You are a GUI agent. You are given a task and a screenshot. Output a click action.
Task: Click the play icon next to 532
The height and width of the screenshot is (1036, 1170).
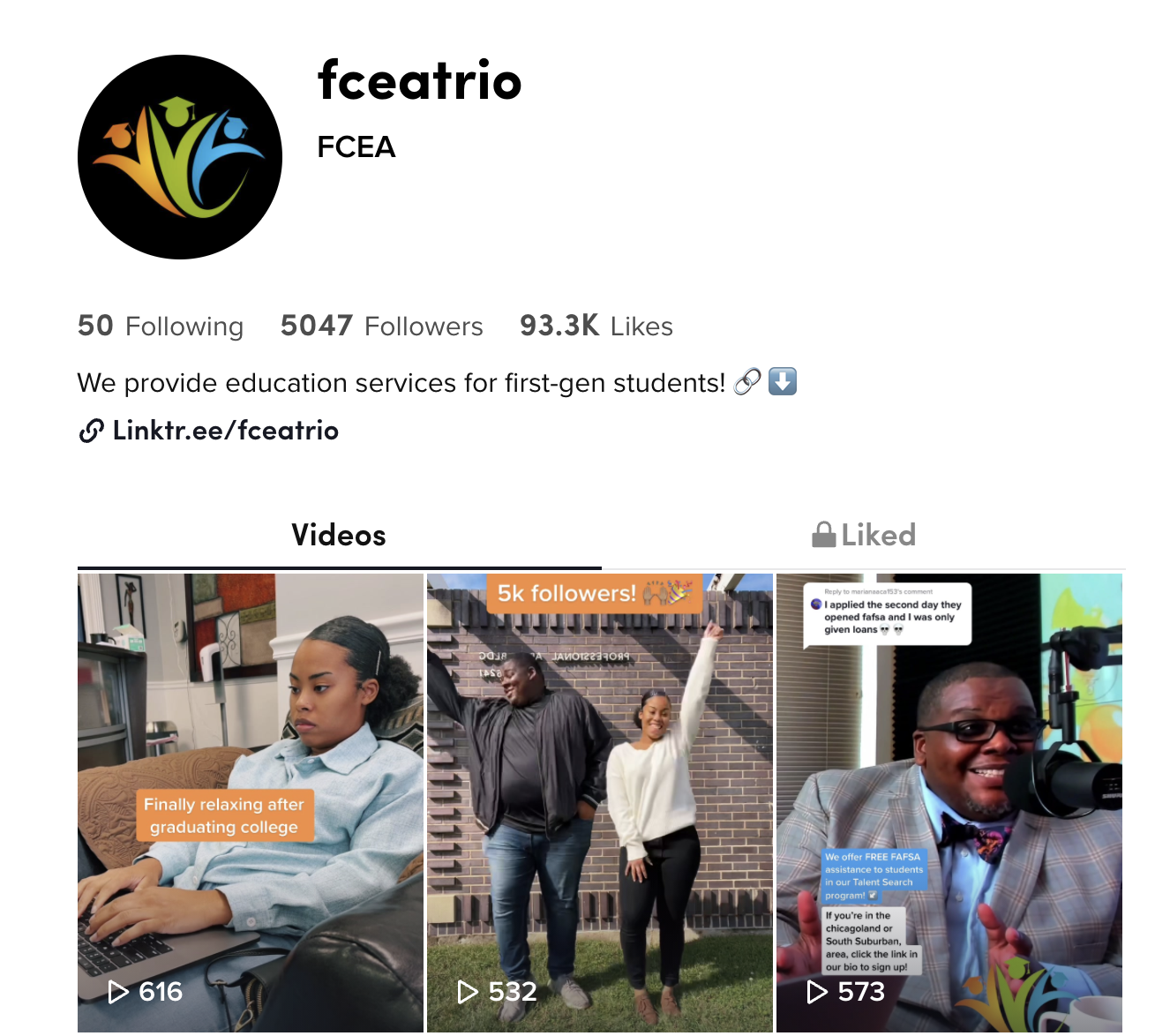468,992
